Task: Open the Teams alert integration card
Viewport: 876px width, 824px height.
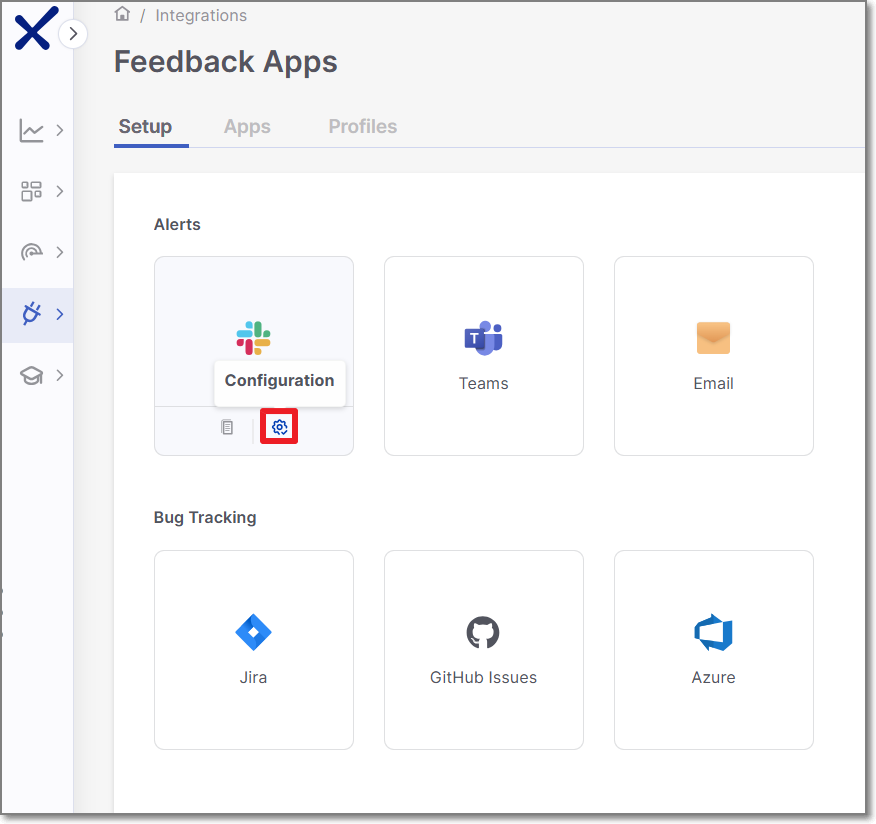Action: (484, 355)
